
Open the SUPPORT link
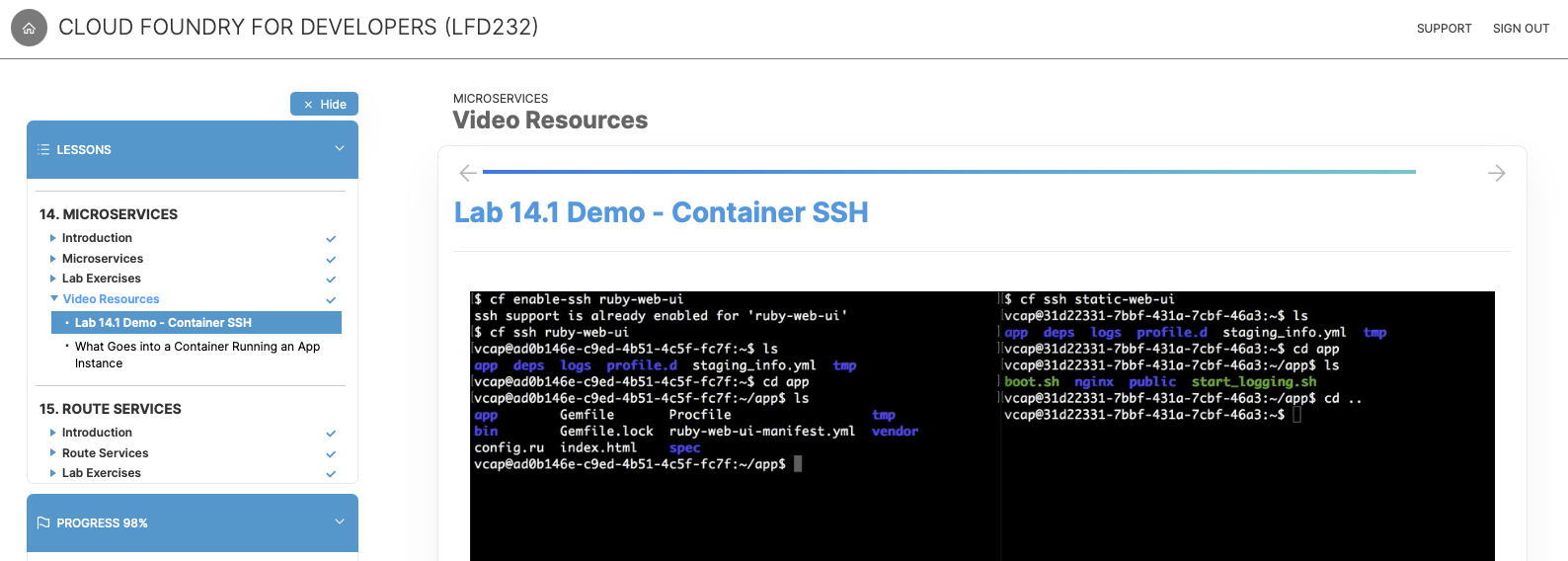tap(1444, 29)
